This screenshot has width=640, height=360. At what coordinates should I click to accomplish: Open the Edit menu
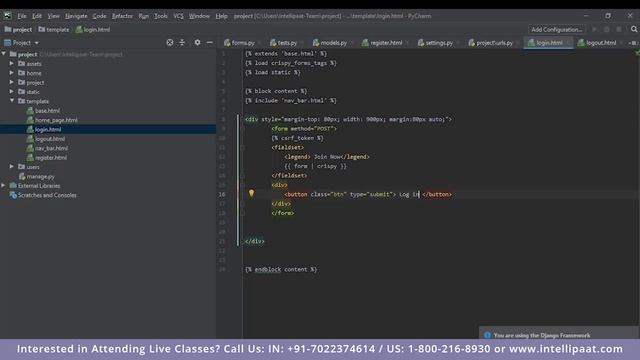click(37, 16)
